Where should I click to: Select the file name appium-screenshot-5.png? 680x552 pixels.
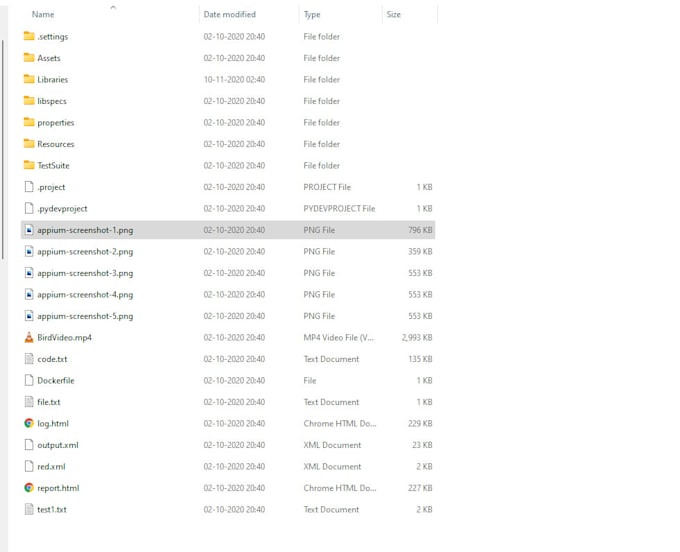pyautogui.click(x=85, y=316)
